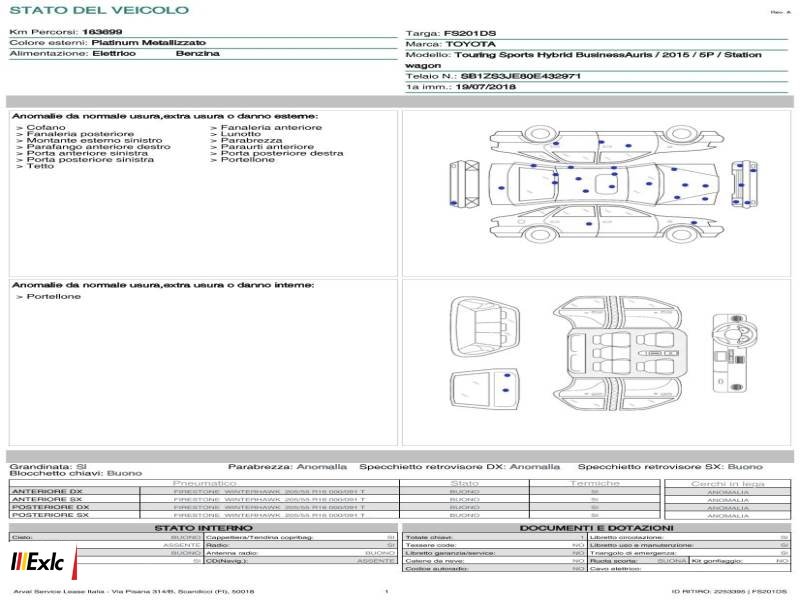
Task: Click the lower side-view car exterior diagram
Action: coord(607,222)
